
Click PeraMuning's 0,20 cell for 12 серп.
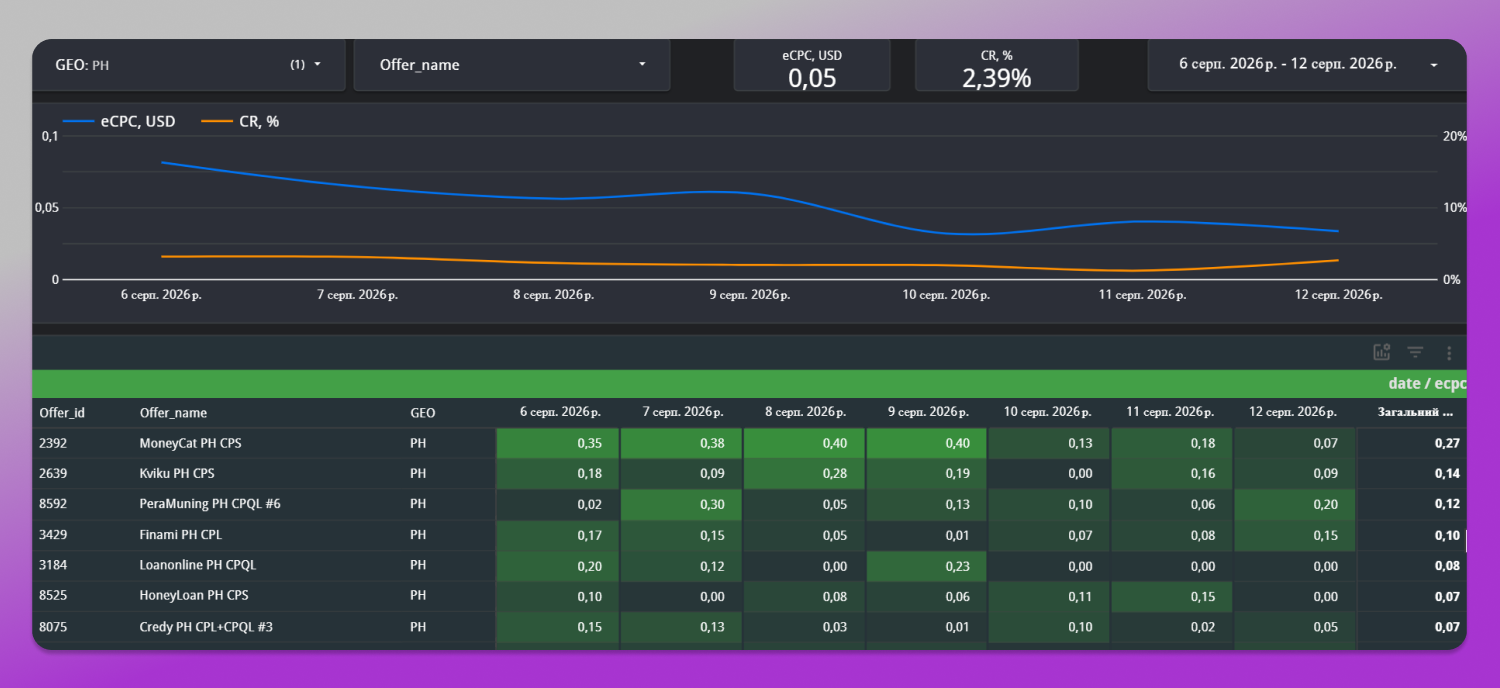pos(1295,504)
